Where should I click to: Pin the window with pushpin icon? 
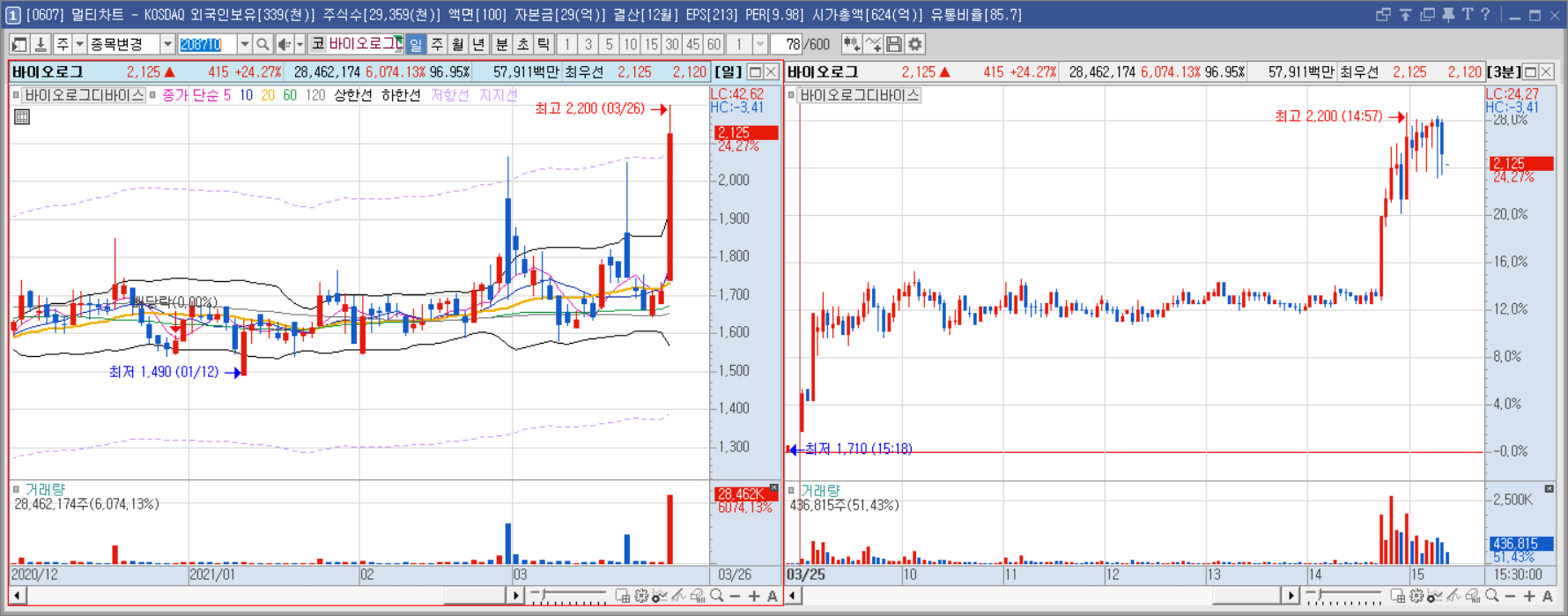[x=1448, y=15]
